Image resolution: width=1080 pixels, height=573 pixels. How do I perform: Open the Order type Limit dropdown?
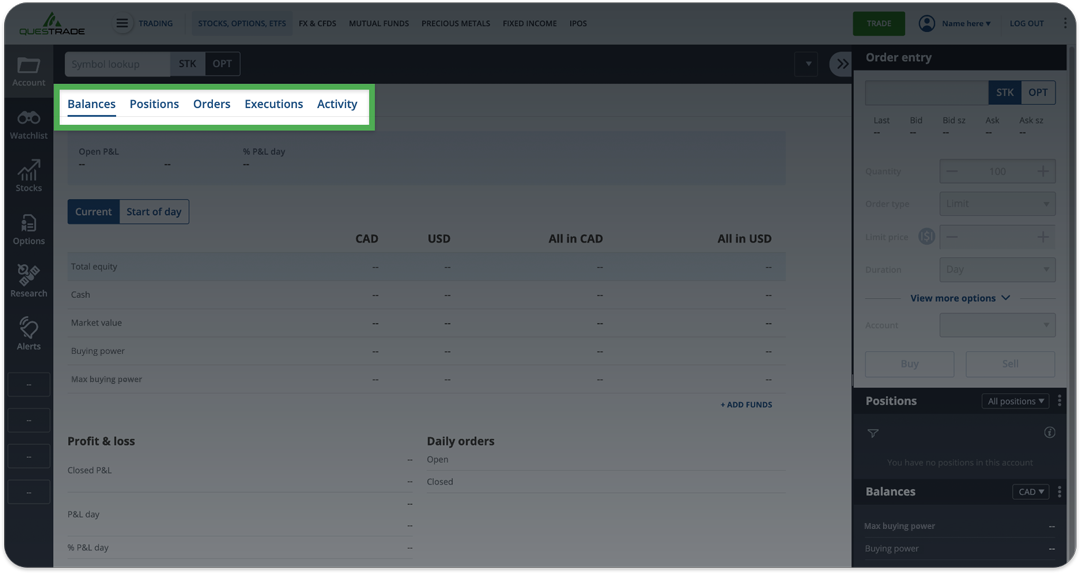(x=997, y=204)
